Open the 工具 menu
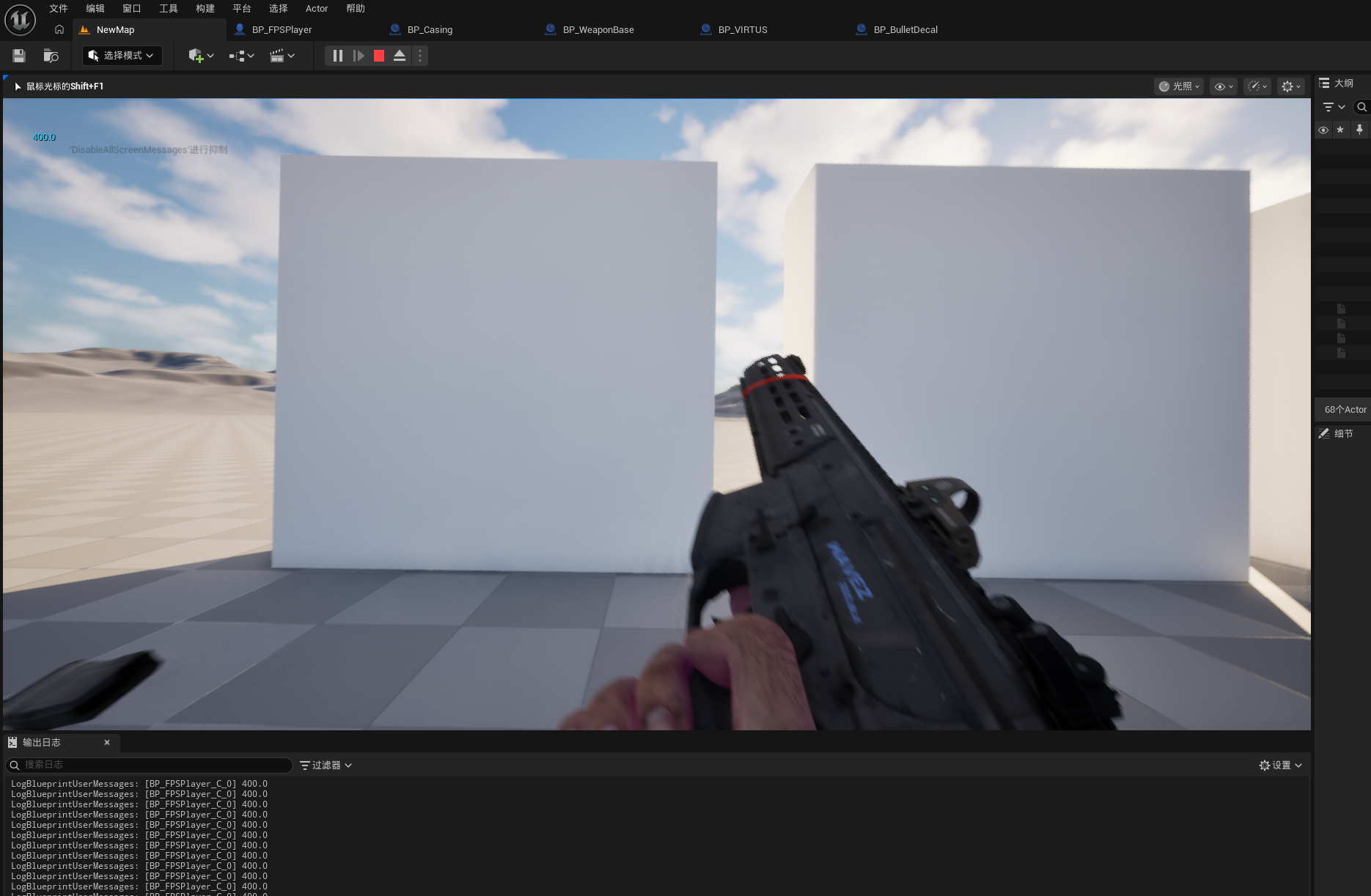Screen dimensions: 1371x896 tap(169, 9)
